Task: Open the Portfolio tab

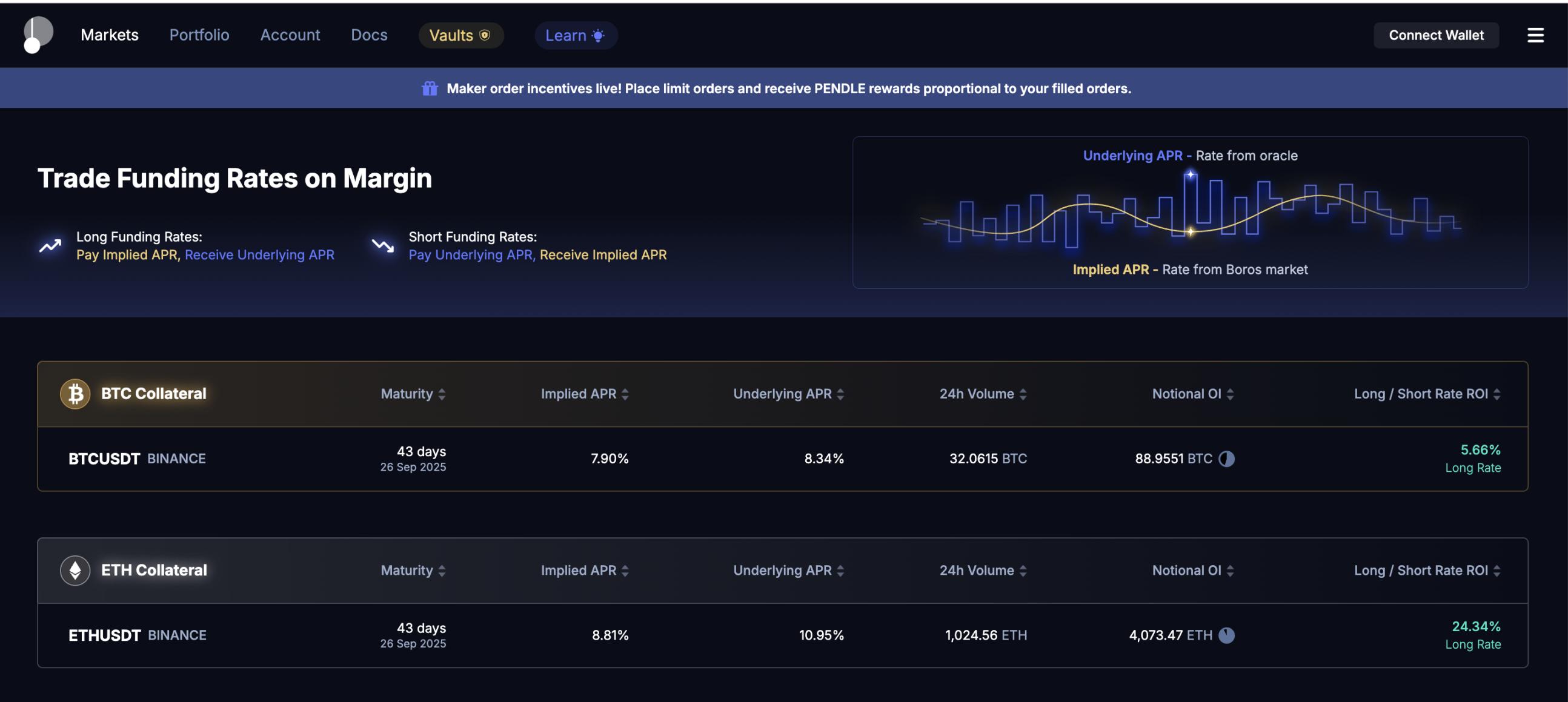Action: [x=199, y=35]
